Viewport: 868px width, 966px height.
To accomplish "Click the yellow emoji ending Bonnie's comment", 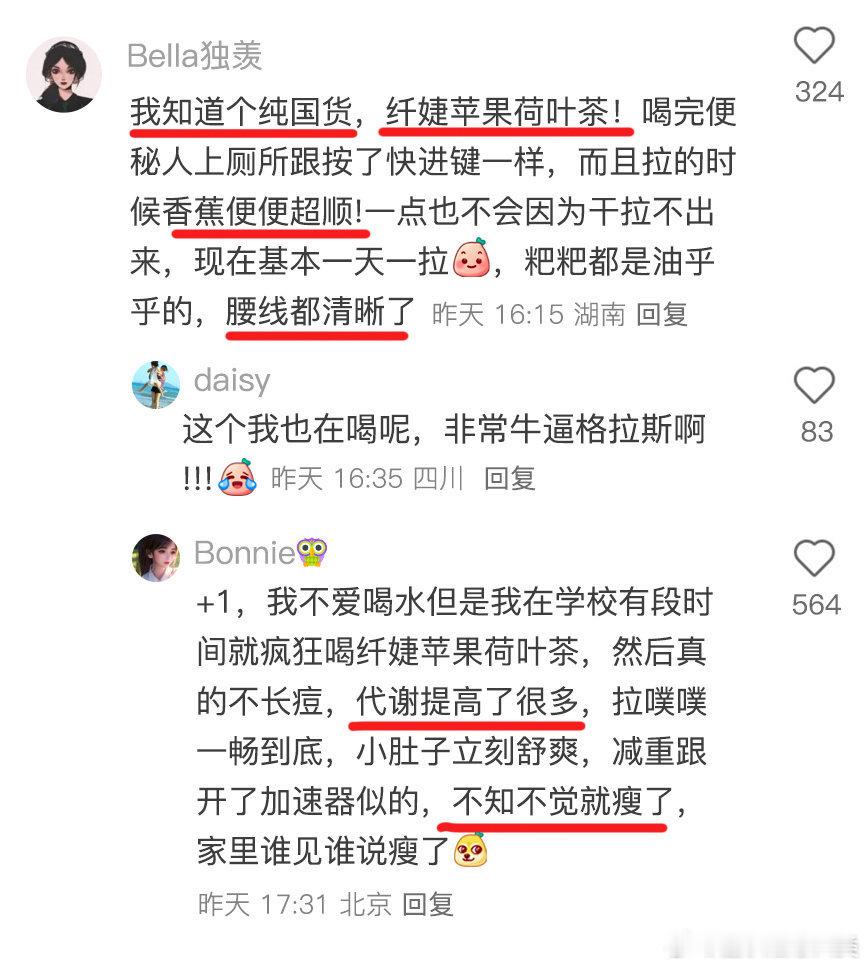I will [471, 850].
